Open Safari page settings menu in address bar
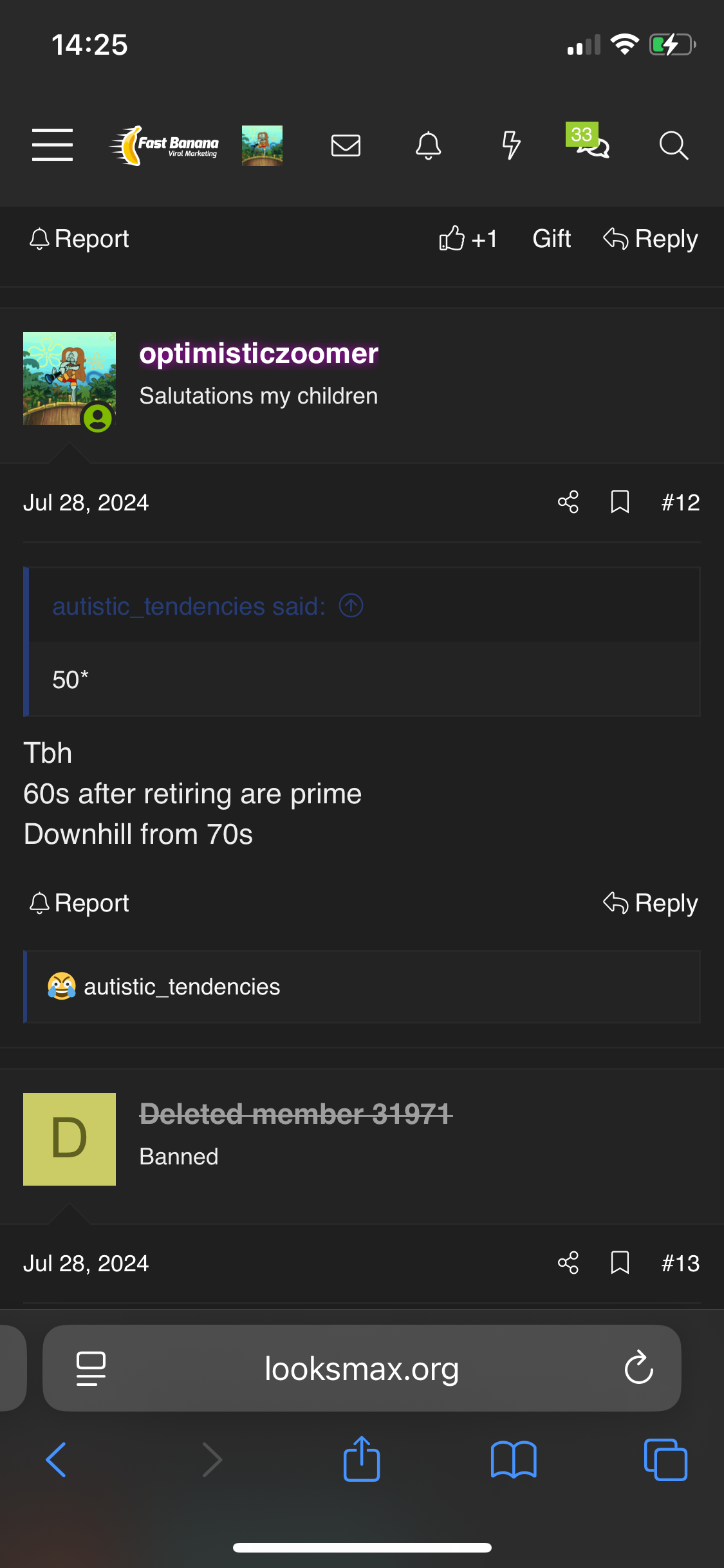 coord(91,1368)
